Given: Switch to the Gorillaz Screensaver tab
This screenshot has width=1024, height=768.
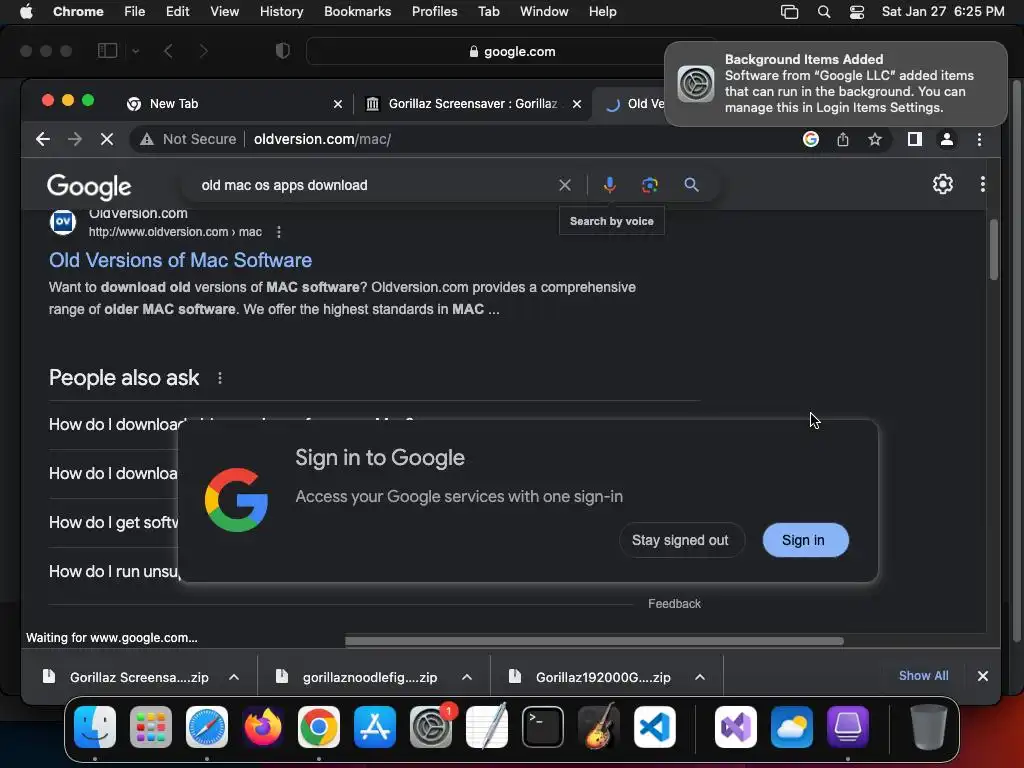Looking at the screenshot, I should point(472,104).
